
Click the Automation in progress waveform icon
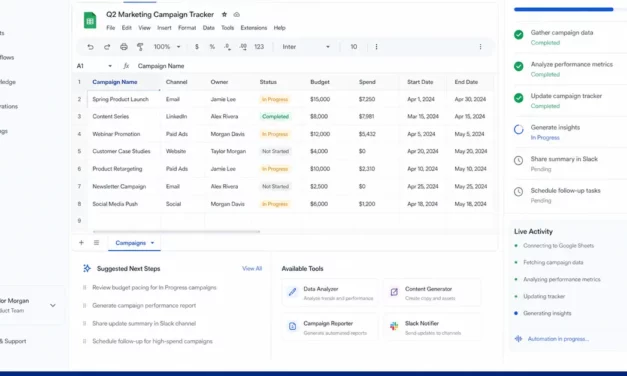click(x=519, y=339)
